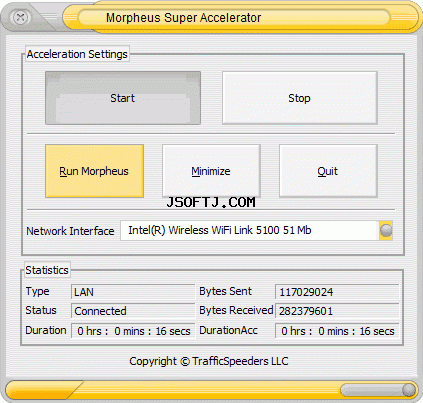Click the Statistics group label
Viewport: 423px width, 403px height.
click(47, 270)
